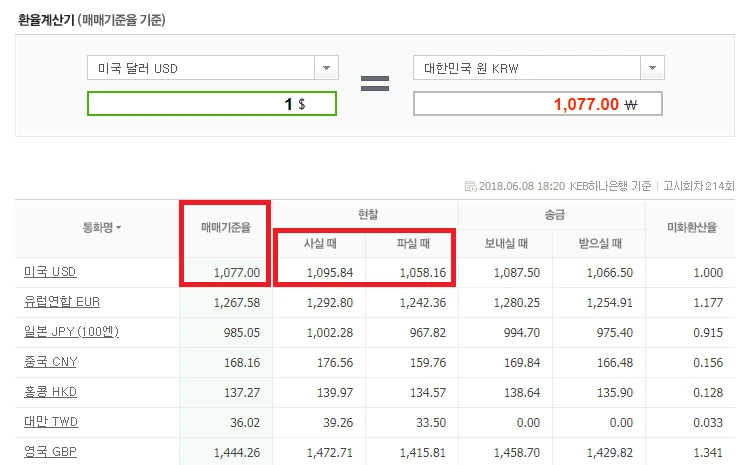Click the 받으실 때 column header

(x=600, y=244)
